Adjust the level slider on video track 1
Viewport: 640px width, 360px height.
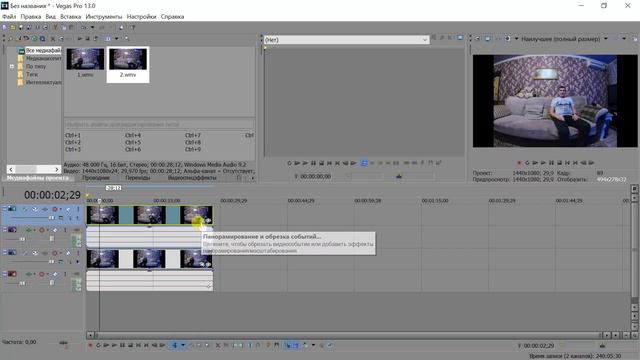[x=51, y=218]
